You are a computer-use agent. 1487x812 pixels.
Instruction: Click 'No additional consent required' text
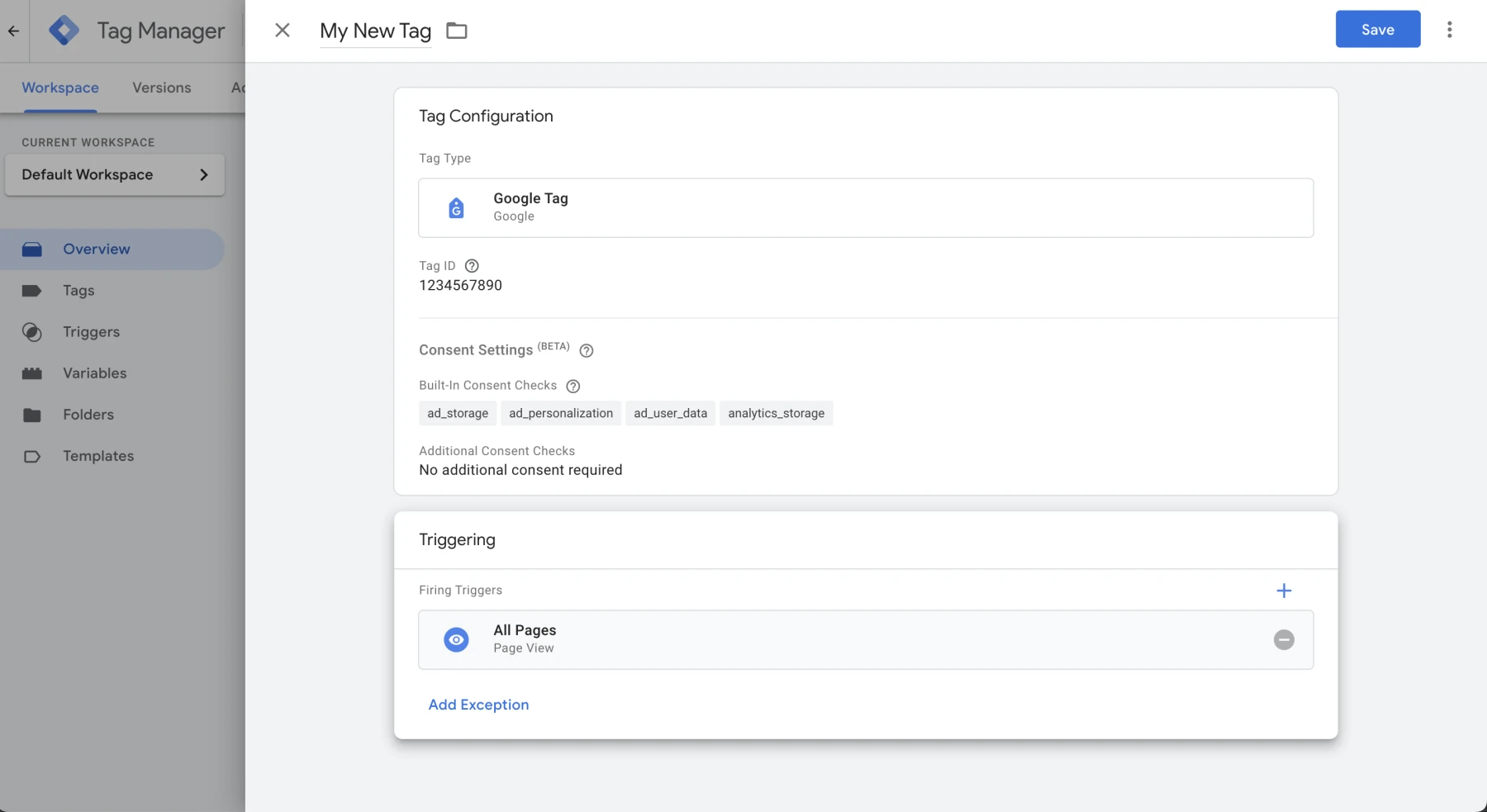pyautogui.click(x=520, y=470)
